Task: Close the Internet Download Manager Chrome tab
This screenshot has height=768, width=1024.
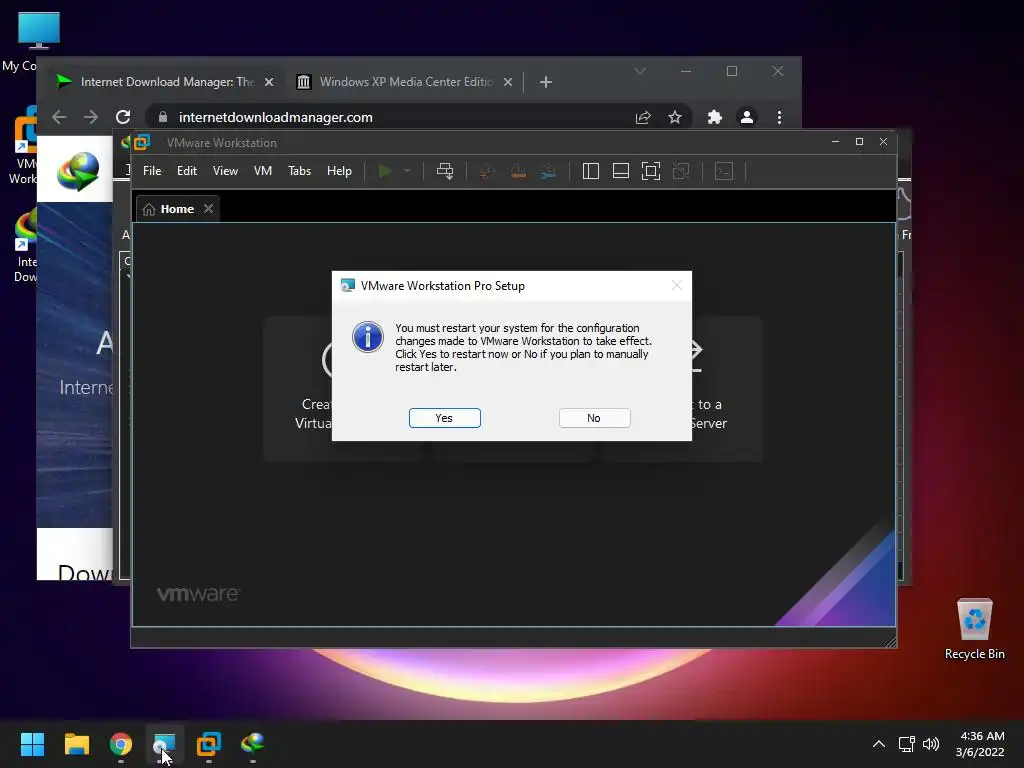Action: click(268, 82)
